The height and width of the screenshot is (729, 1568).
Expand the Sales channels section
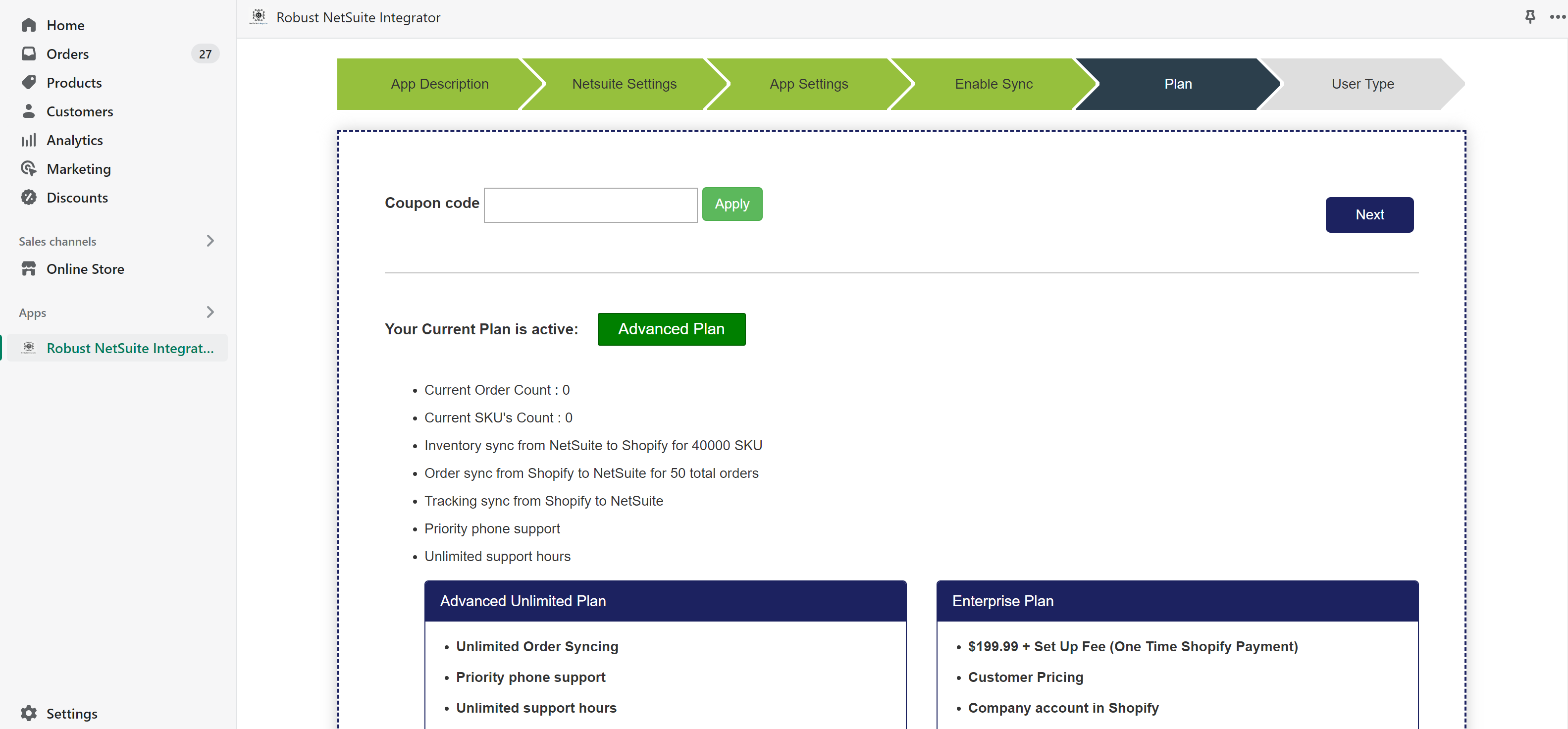(210, 241)
